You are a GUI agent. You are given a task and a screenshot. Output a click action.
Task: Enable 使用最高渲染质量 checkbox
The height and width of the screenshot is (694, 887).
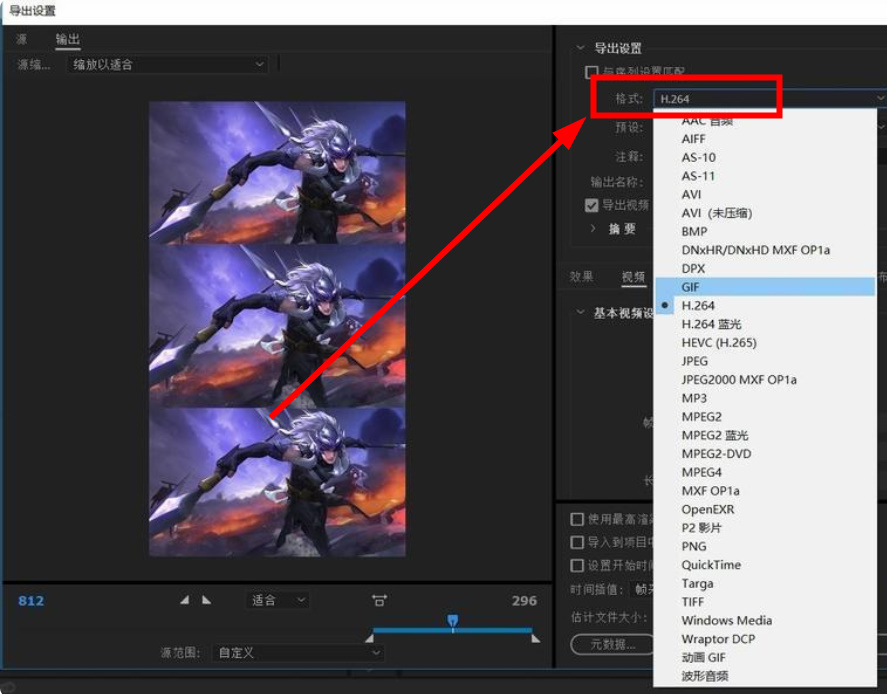point(577,519)
